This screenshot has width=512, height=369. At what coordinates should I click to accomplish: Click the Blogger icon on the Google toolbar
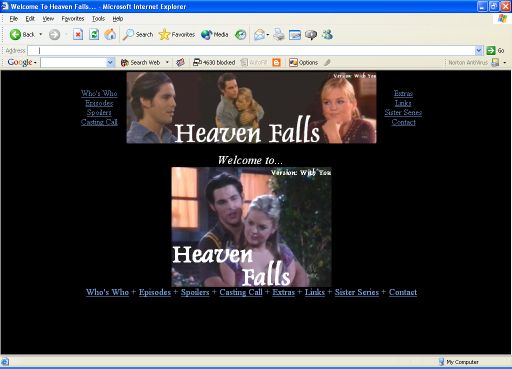[x=276, y=62]
